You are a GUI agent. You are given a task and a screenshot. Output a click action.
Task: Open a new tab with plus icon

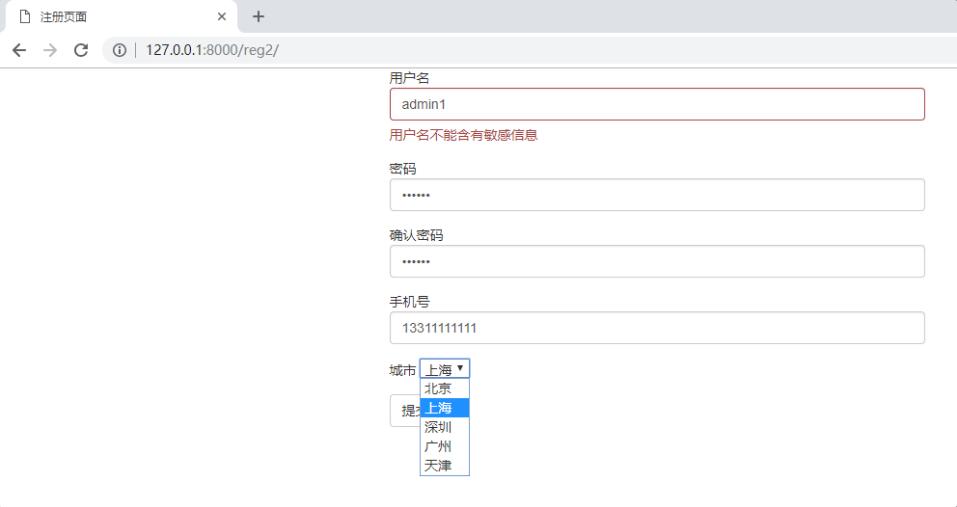click(x=258, y=16)
